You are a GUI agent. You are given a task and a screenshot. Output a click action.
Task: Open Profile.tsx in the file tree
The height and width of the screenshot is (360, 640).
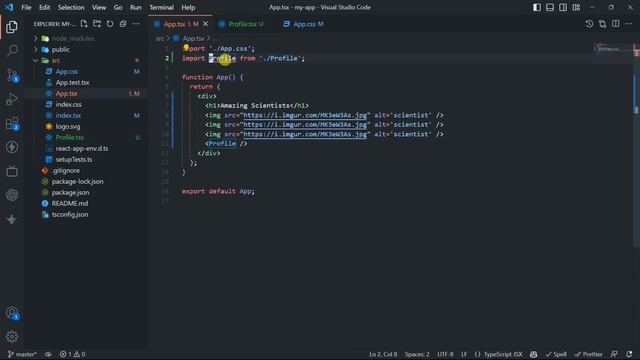70,138
